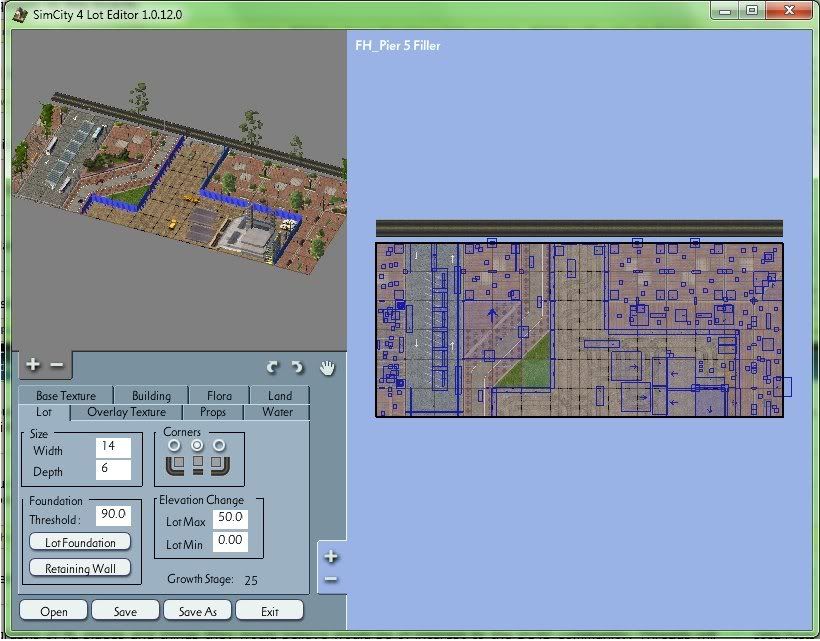The image size is (820, 641).
Task: Edit the Lot Min elevation field
Action: click(231, 541)
